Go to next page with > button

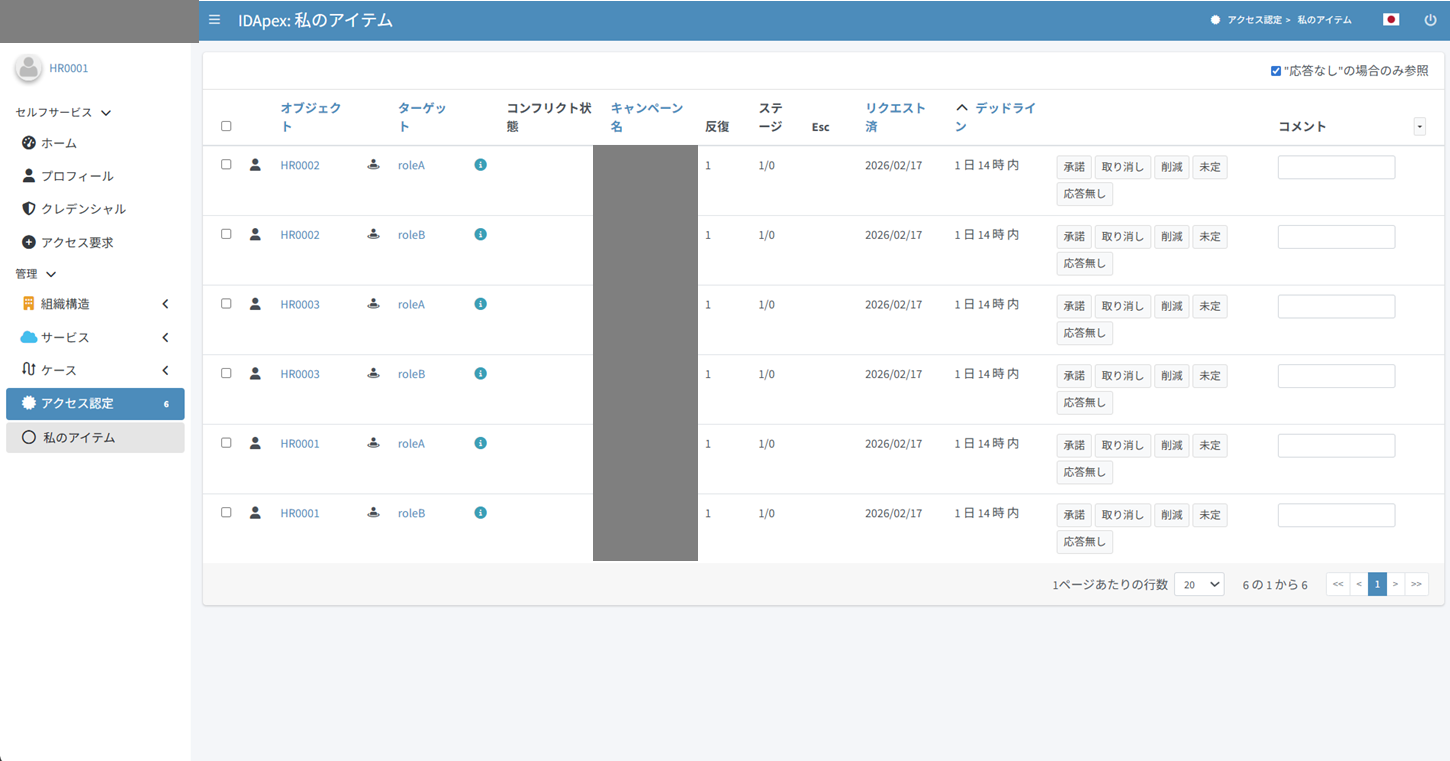1396,584
